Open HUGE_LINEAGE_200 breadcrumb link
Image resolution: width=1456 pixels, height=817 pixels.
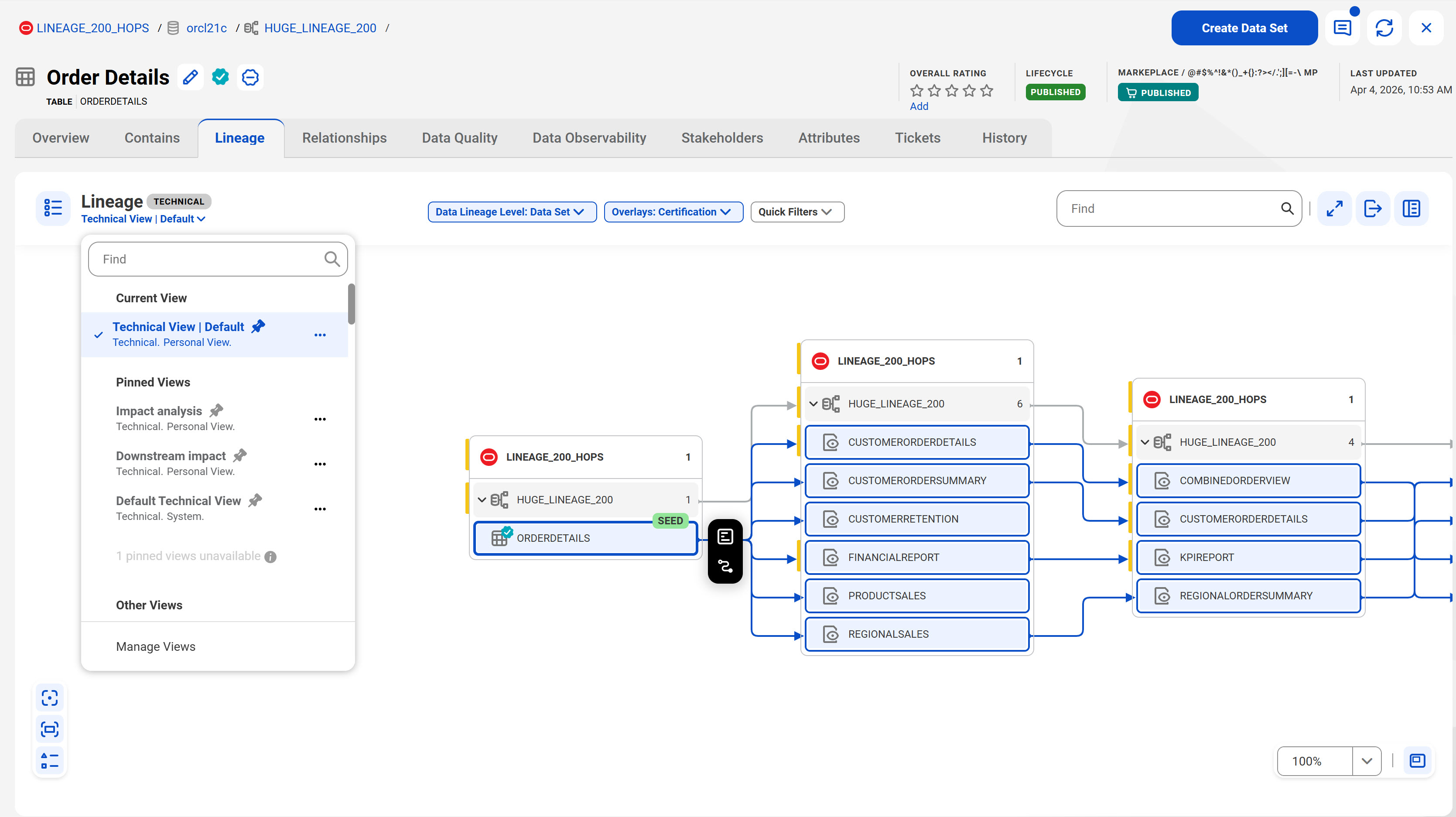(x=320, y=28)
